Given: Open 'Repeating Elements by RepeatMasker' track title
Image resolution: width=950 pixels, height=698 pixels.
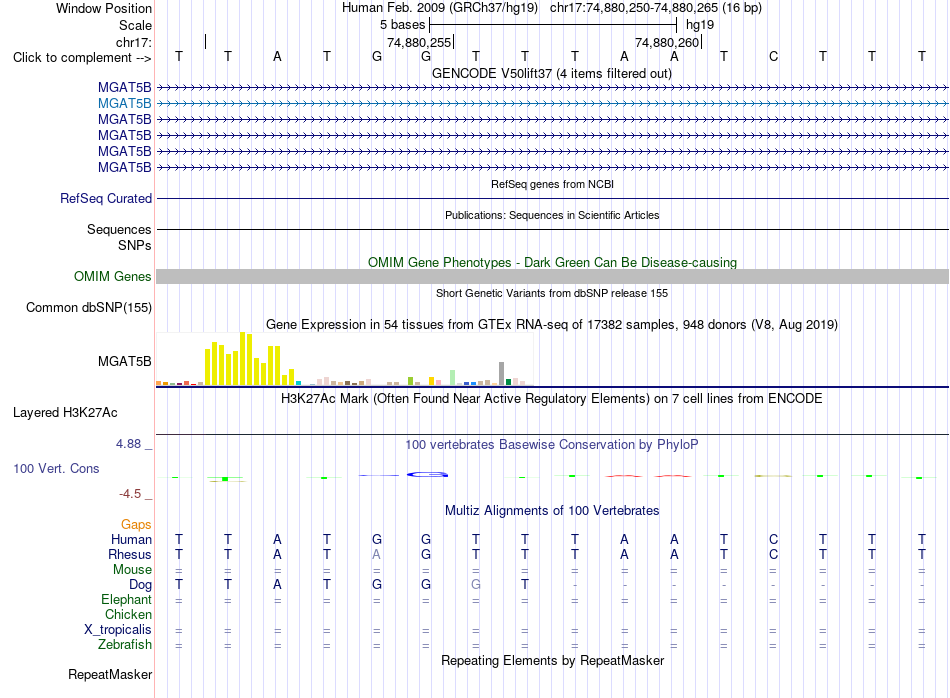Looking at the screenshot, I should click(552, 660).
